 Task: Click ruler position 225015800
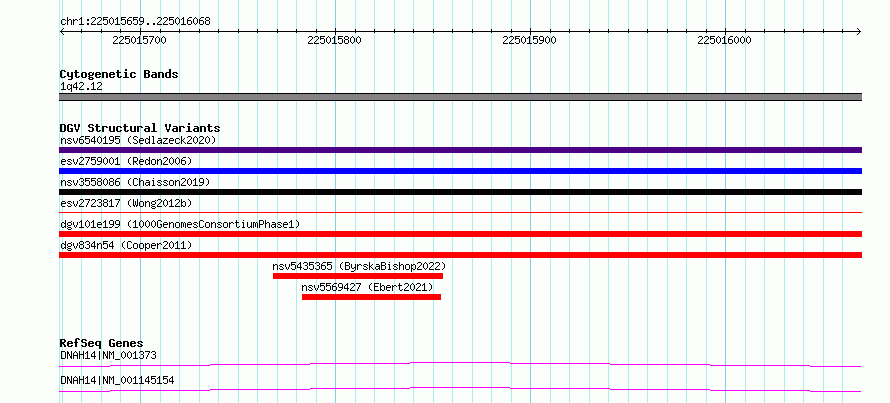(x=334, y=40)
